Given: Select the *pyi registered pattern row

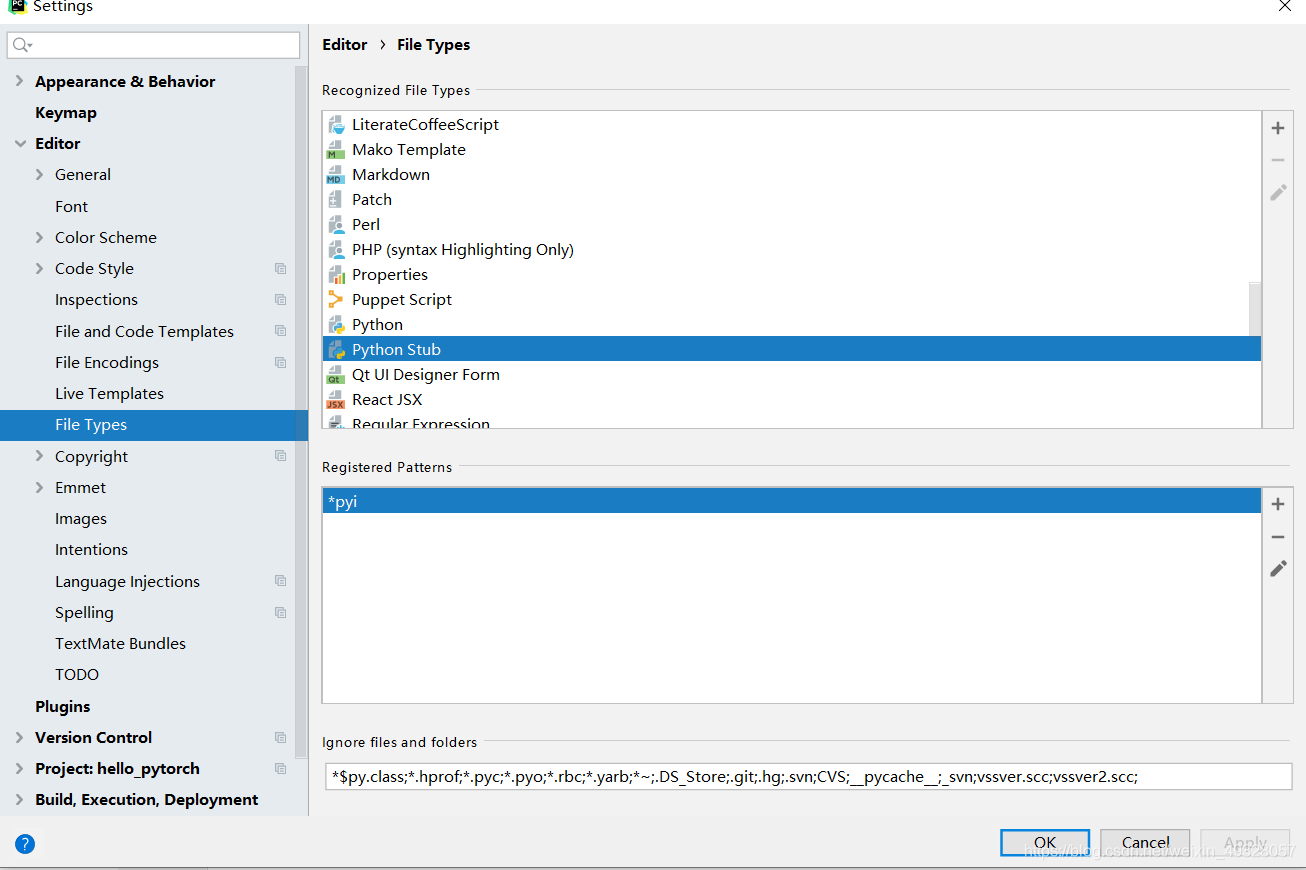Looking at the screenshot, I should tap(792, 501).
